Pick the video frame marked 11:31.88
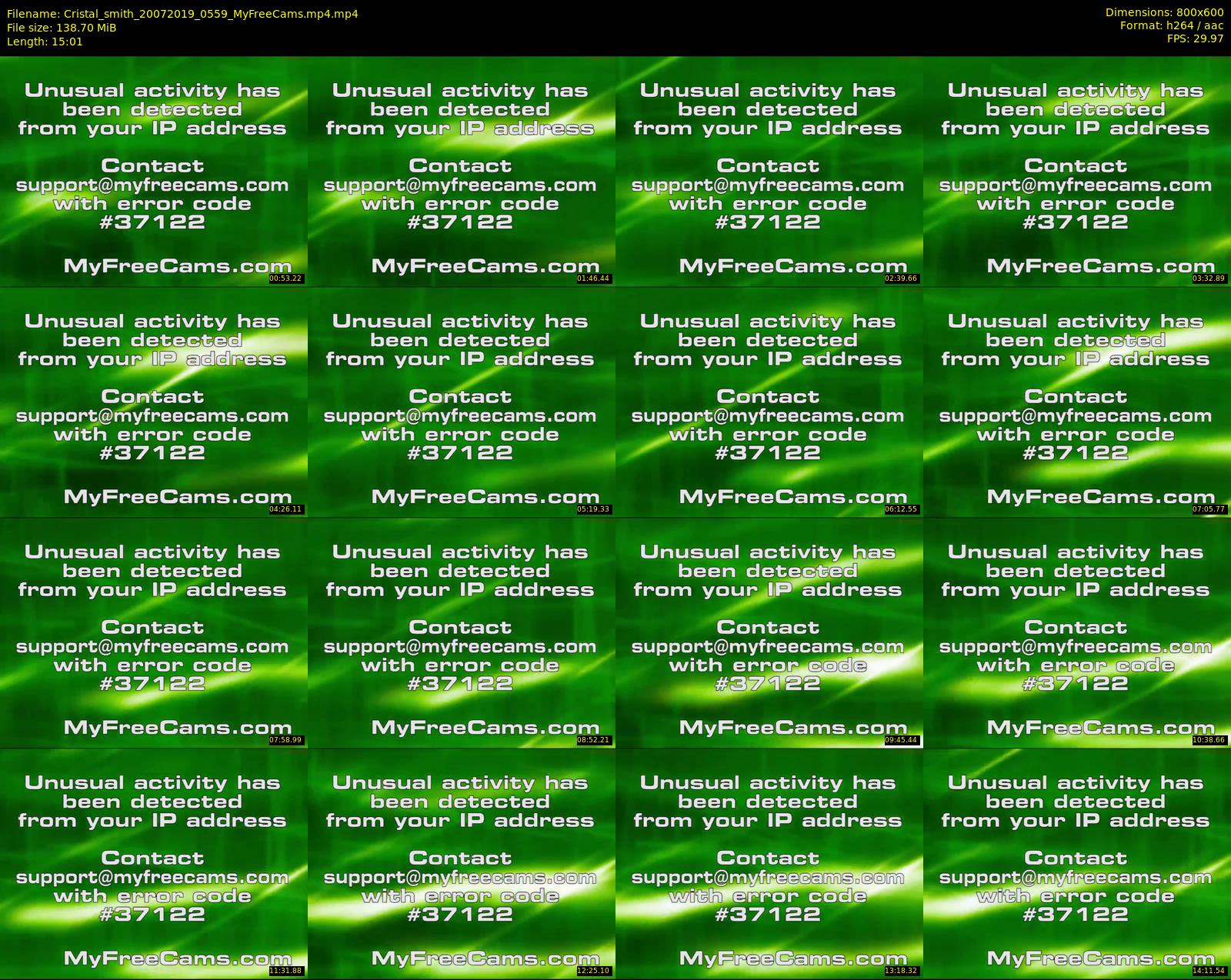Screen dimensions: 1231x980 [153, 863]
